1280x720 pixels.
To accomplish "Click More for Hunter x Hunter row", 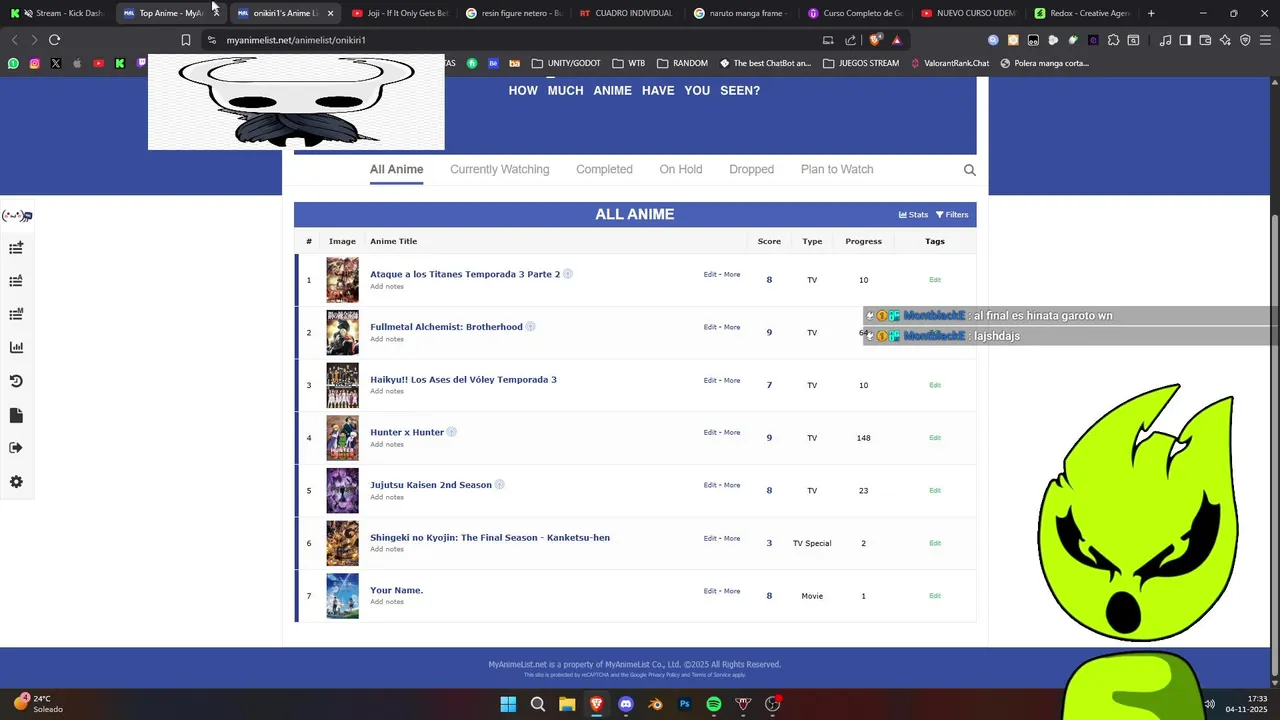I will click(732, 432).
